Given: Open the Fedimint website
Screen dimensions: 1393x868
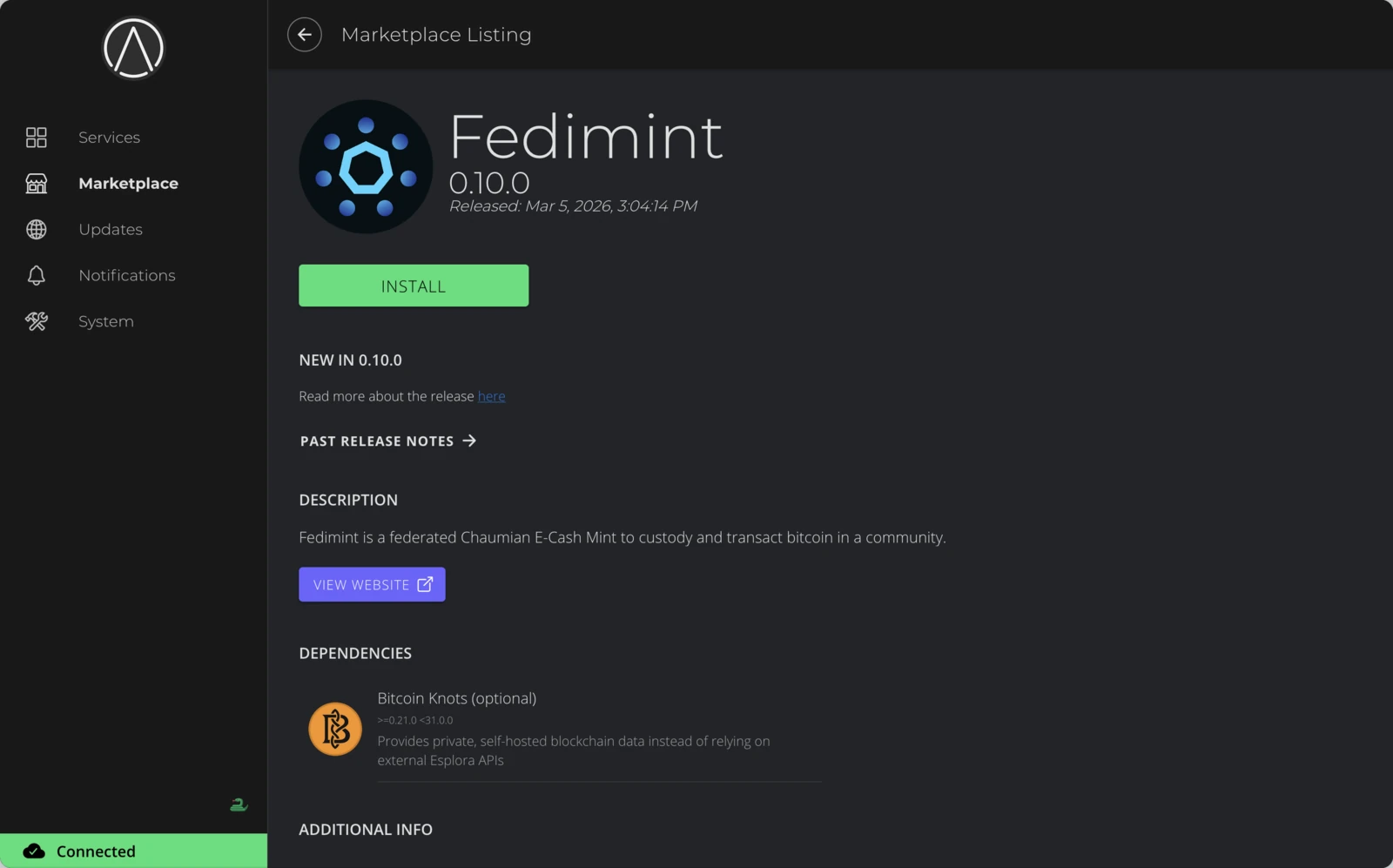Looking at the screenshot, I should tap(372, 584).
